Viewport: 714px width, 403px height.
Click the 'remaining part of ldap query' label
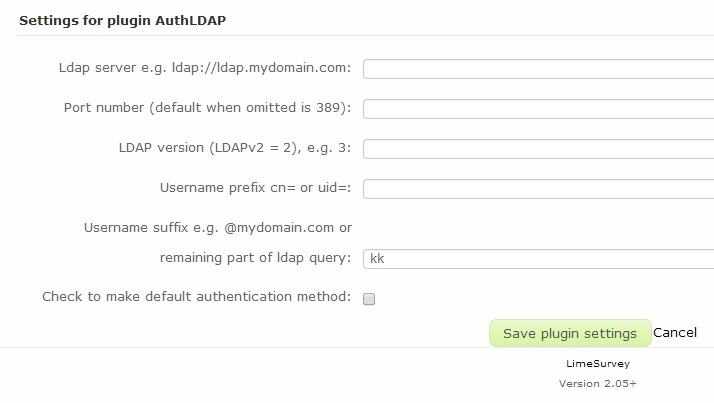tap(255, 257)
